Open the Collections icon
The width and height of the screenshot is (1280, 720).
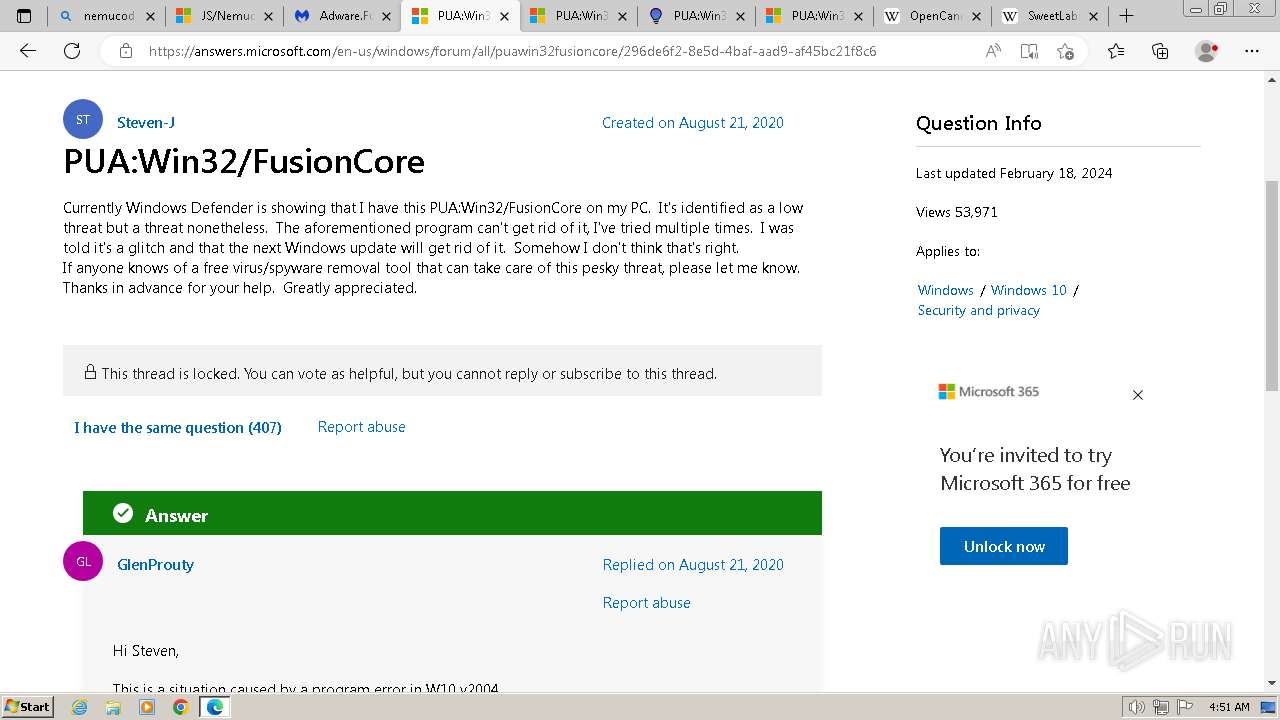pyautogui.click(x=1160, y=51)
